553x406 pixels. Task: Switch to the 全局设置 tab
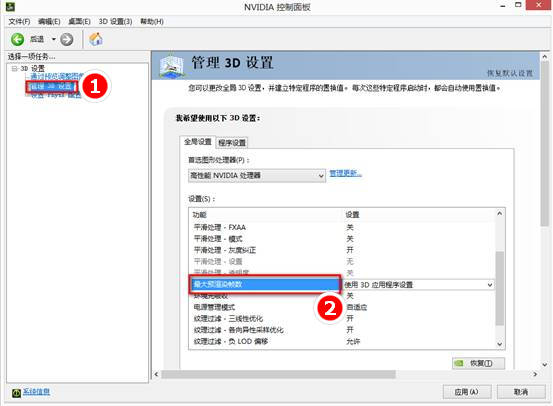tap(198, 142)
